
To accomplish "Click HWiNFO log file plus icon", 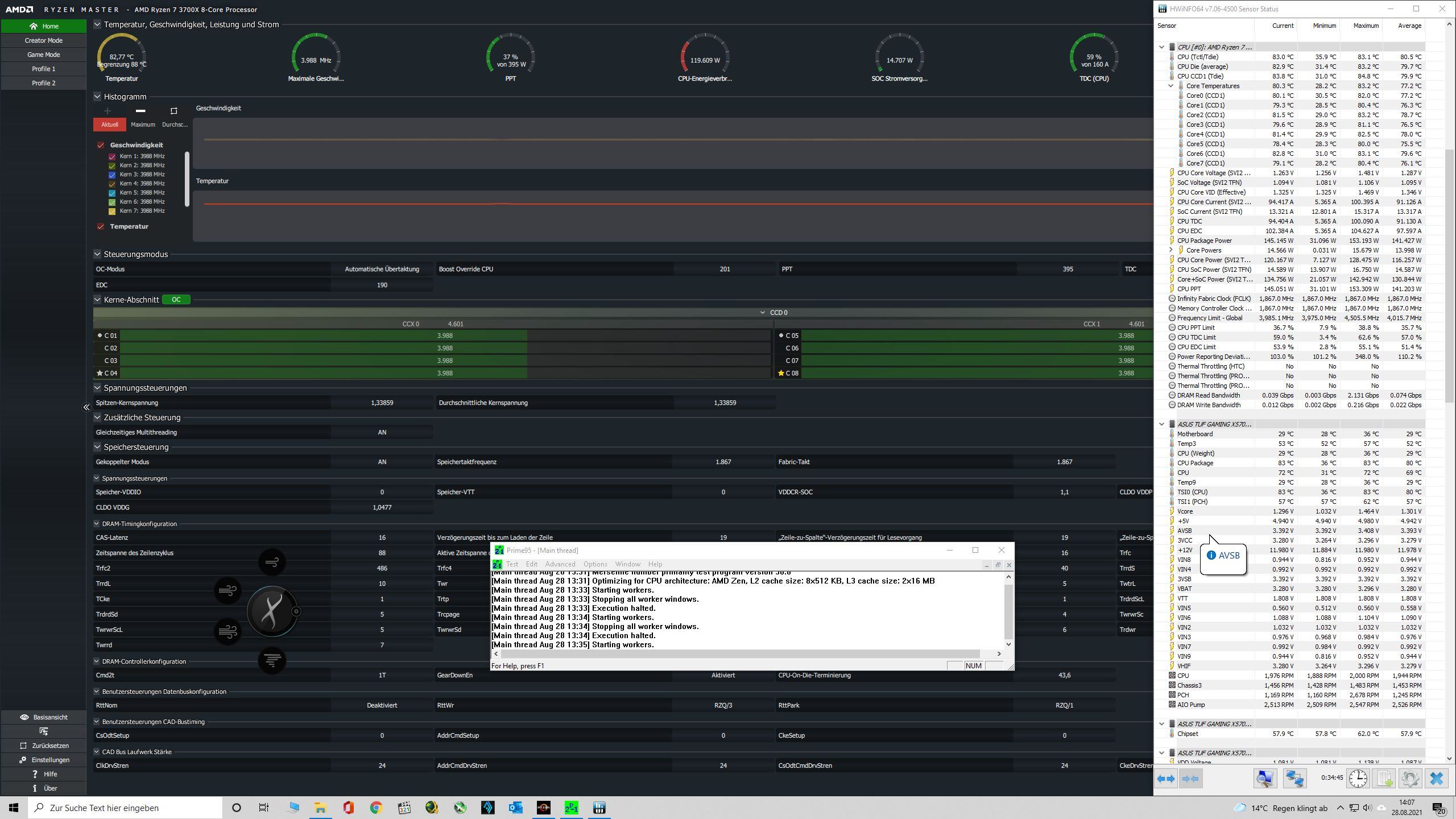I will click(1384, 779).
